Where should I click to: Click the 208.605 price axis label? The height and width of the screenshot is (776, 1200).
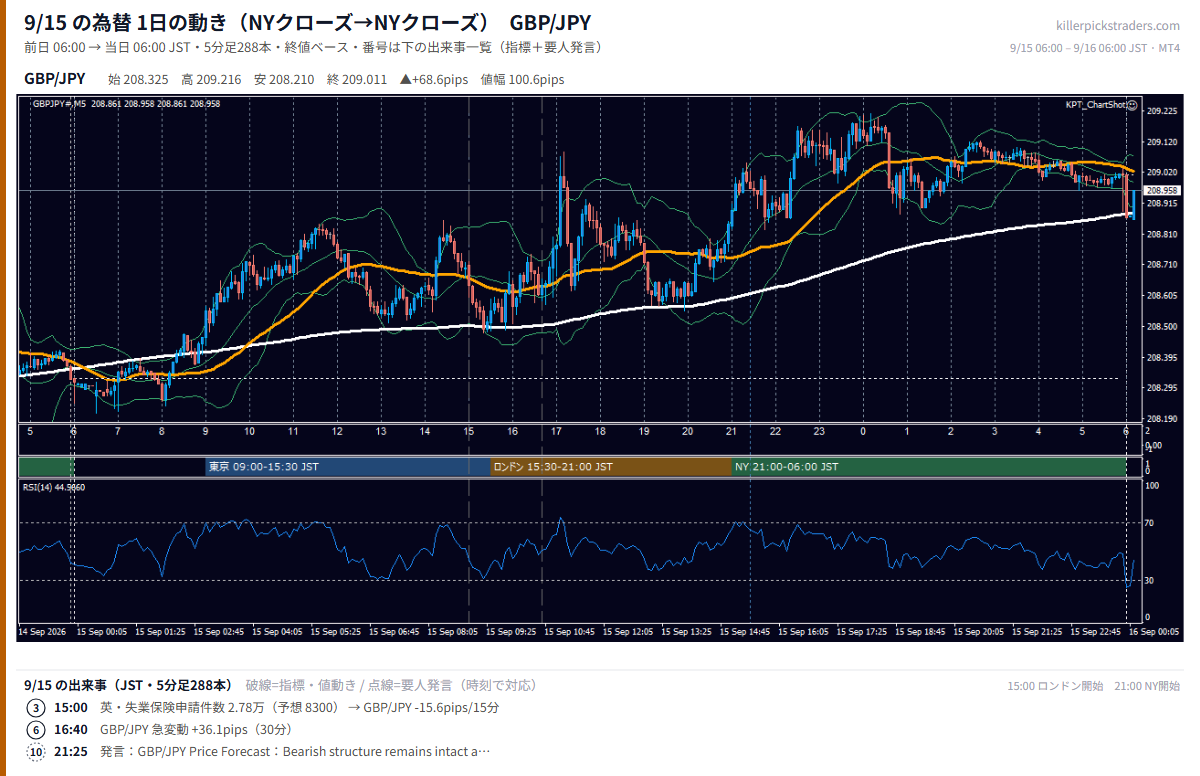pyautogui.click(x=1161, y=295)
